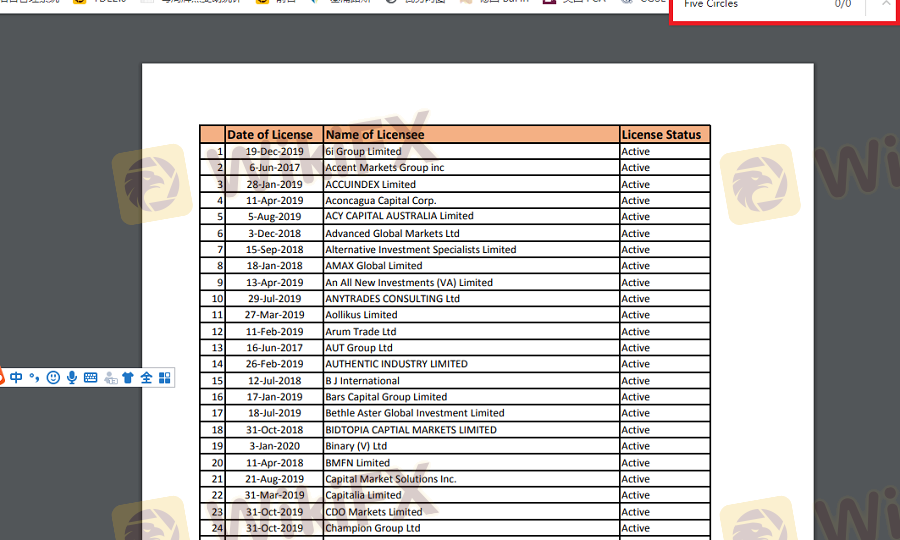
Task: Click the date '5-Aug-2019'
Action: coord(274,216)
